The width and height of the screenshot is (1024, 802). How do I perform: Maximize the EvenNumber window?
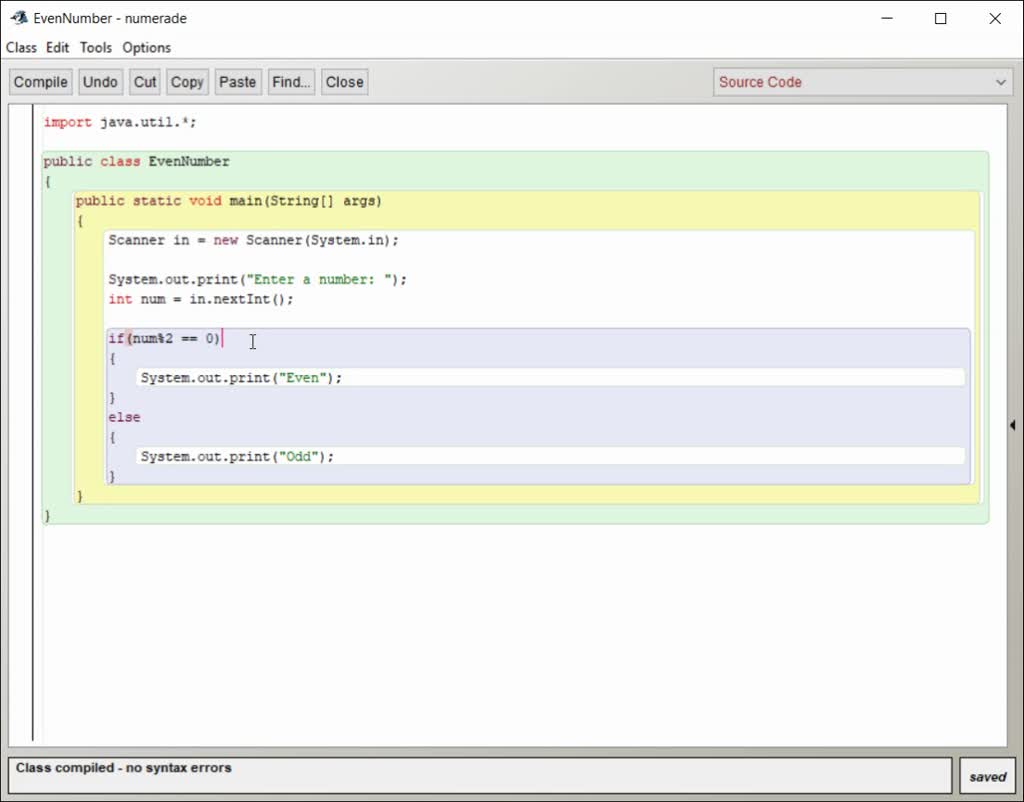940,18
